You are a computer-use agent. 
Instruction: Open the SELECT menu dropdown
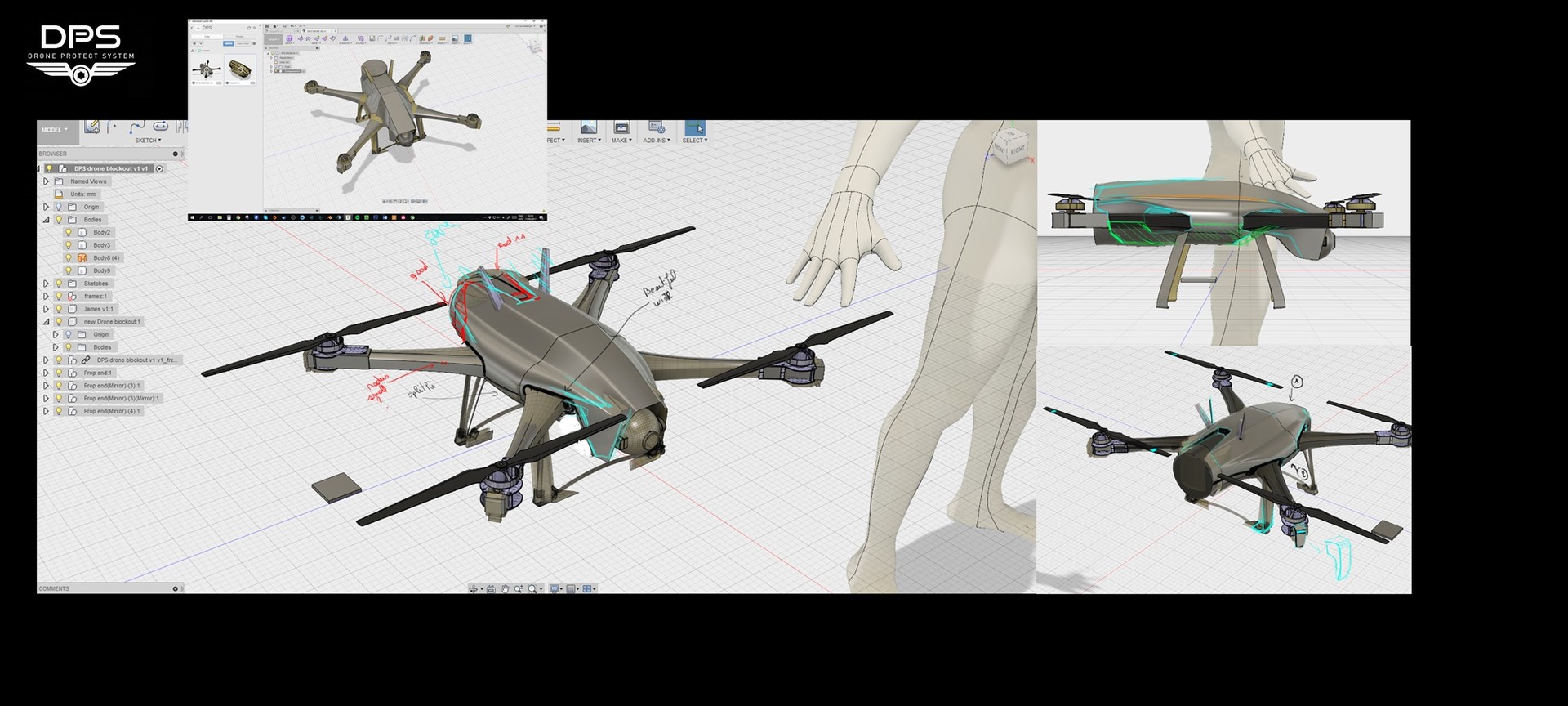pyautogui.click(x=695, y=141)
